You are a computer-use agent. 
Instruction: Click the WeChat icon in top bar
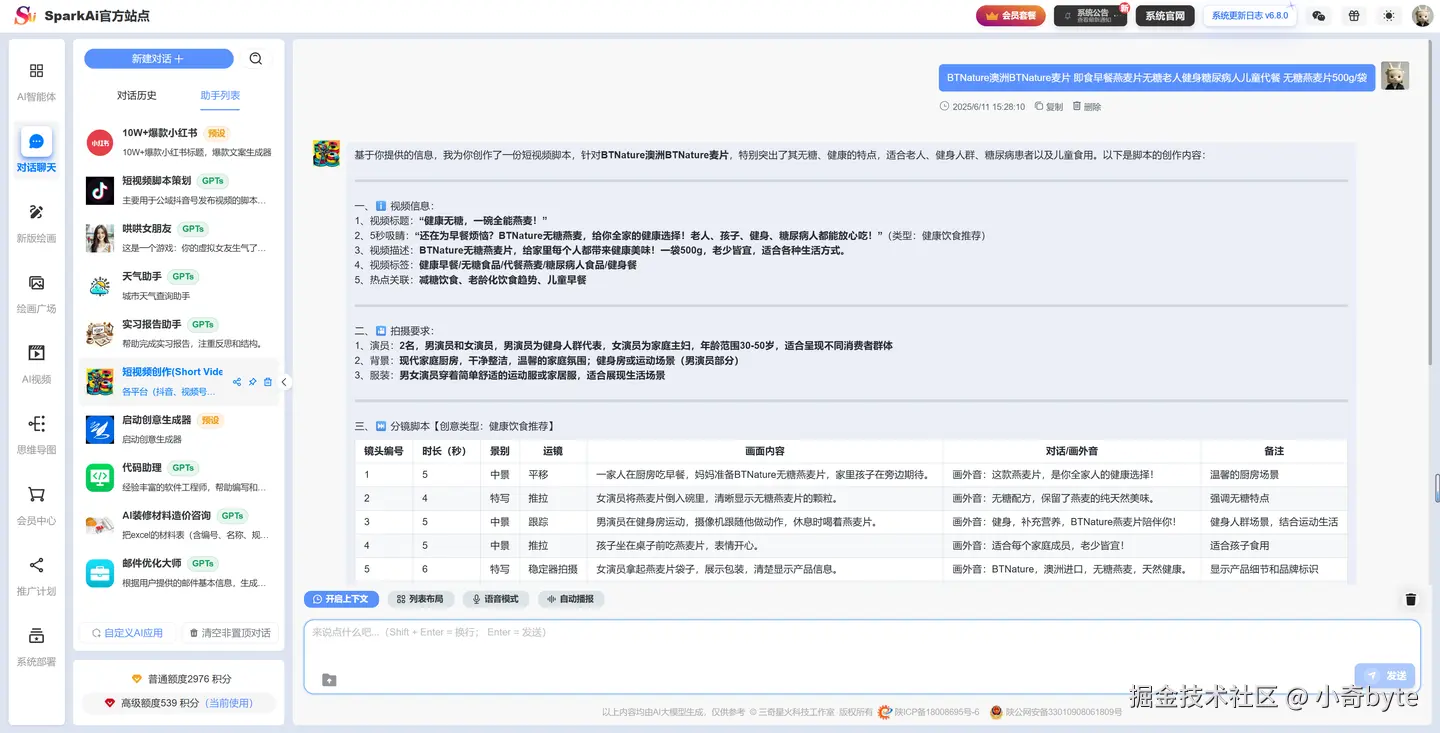pos(1318,16)
